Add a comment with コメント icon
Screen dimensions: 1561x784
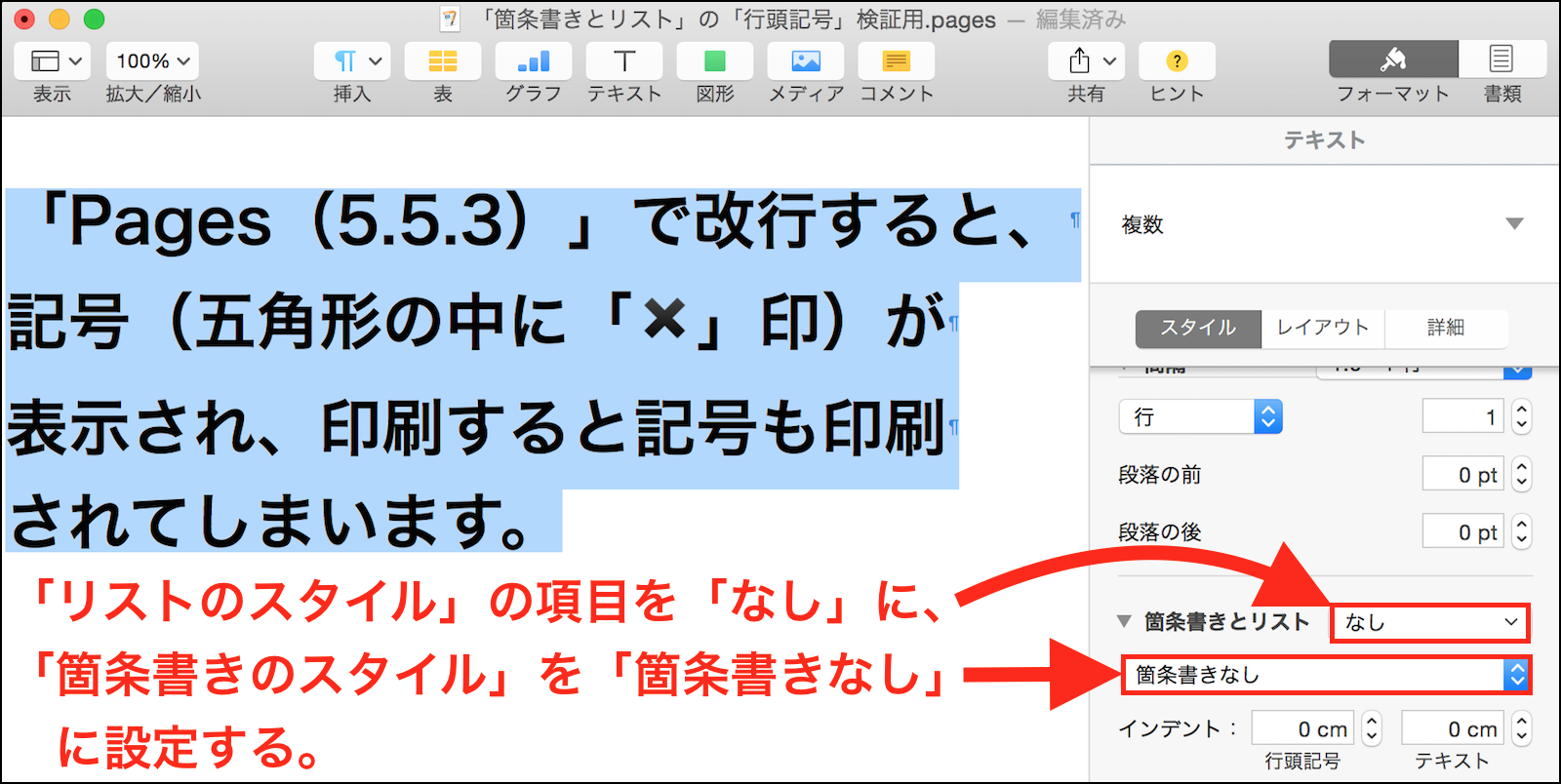(x=897, y=61)
